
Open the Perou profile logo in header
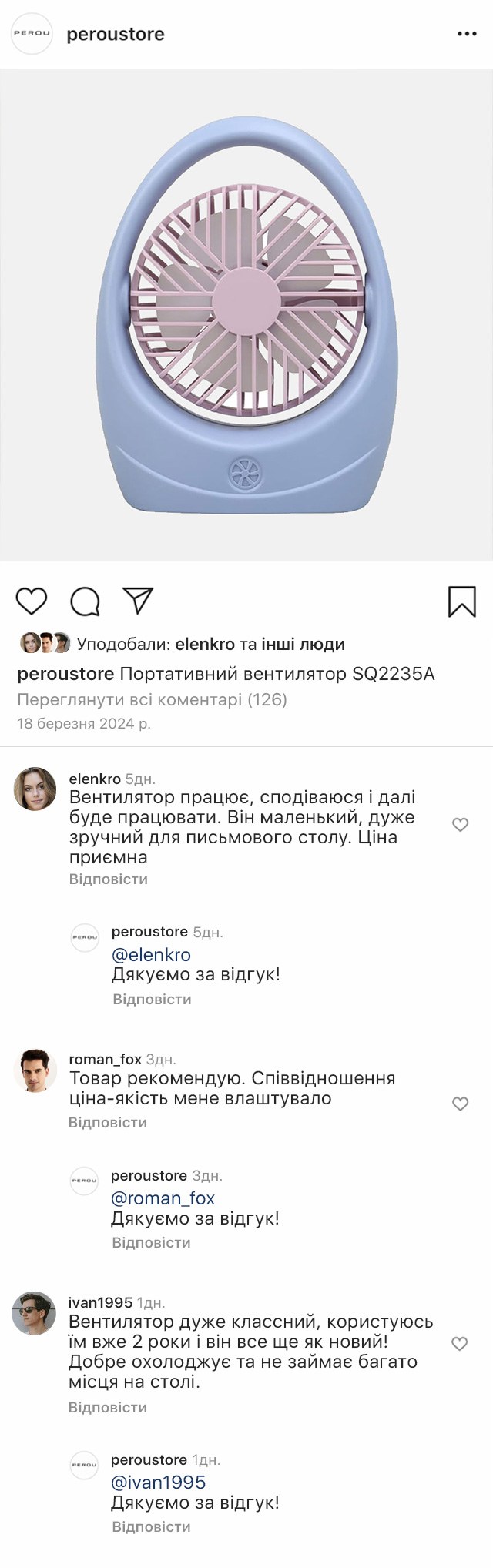(32, 34)
